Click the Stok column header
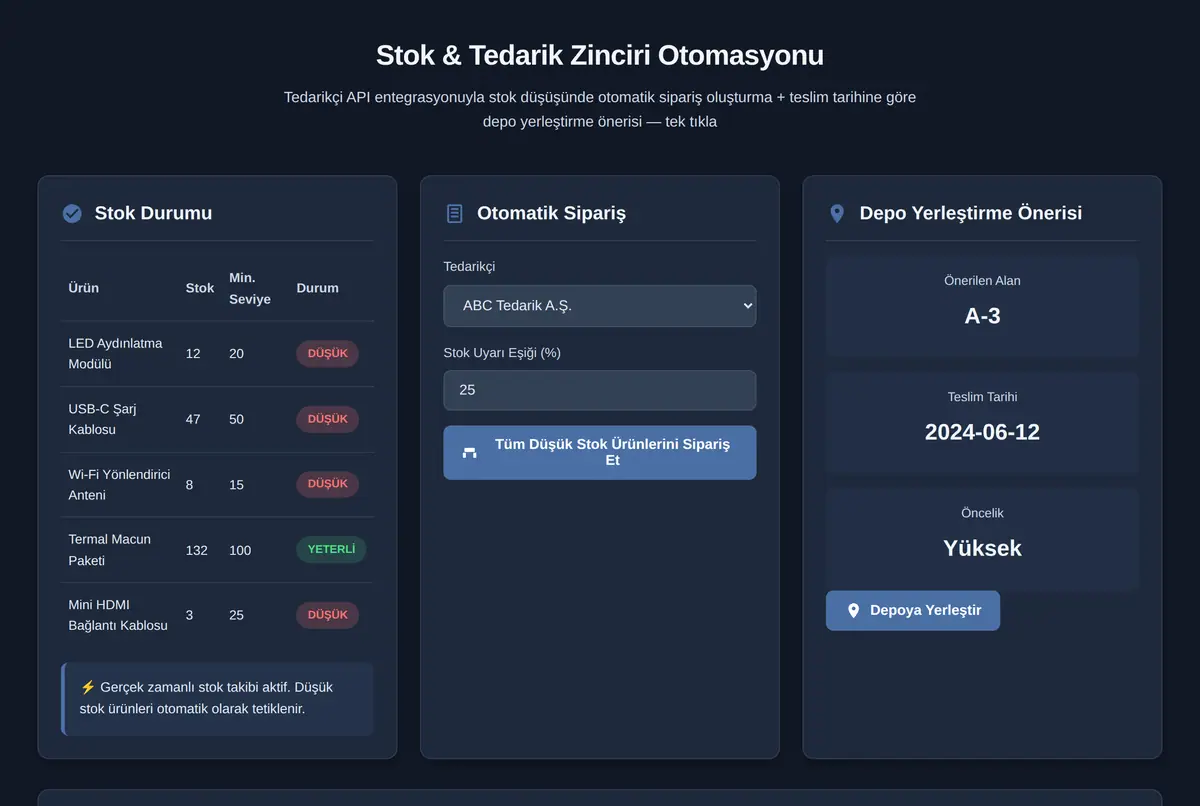Screen dimensions: 1200x806 (x=200, y=288)
